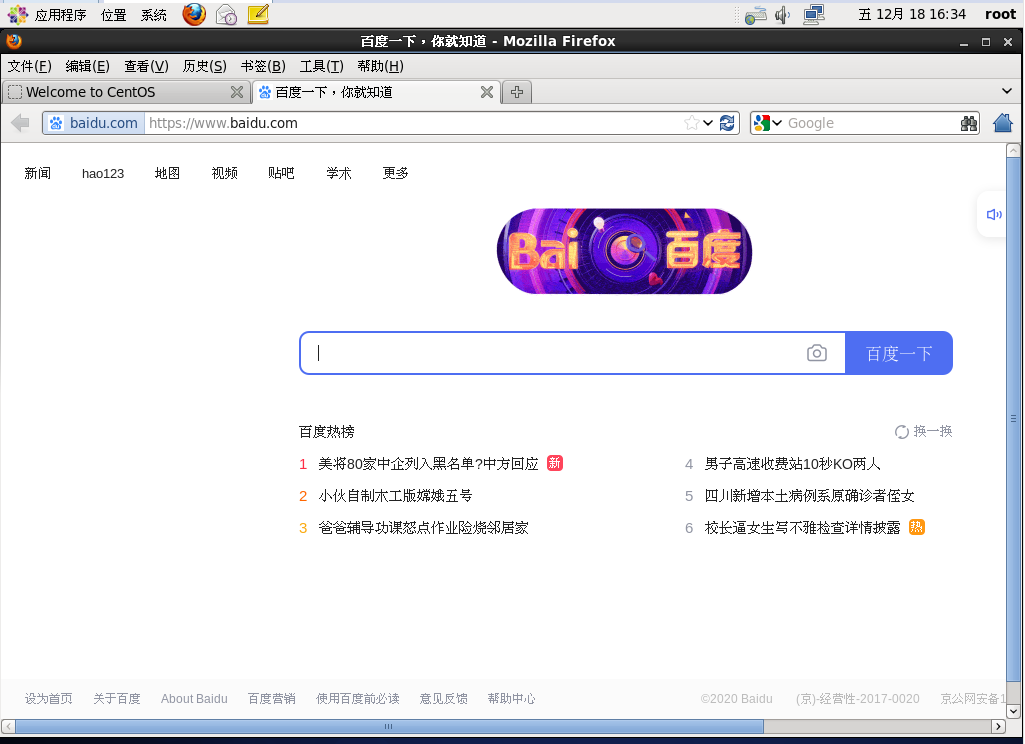Click the 意见反馈 footer link
The image size is (1025, 744).
(x=443, y=699)
